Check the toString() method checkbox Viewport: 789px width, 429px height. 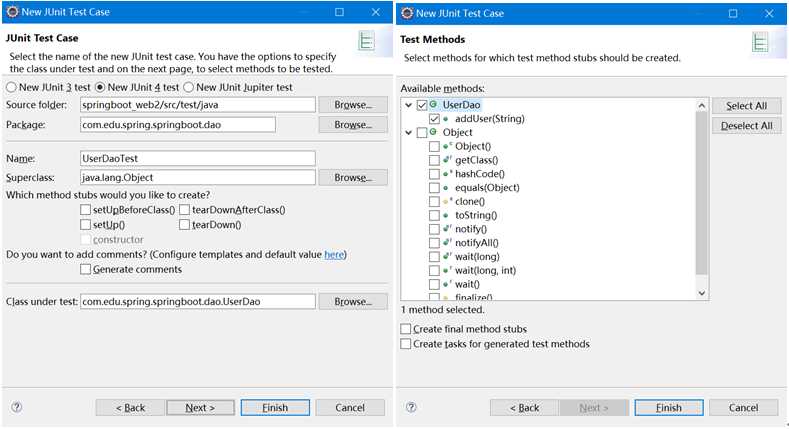click(434, 215)
